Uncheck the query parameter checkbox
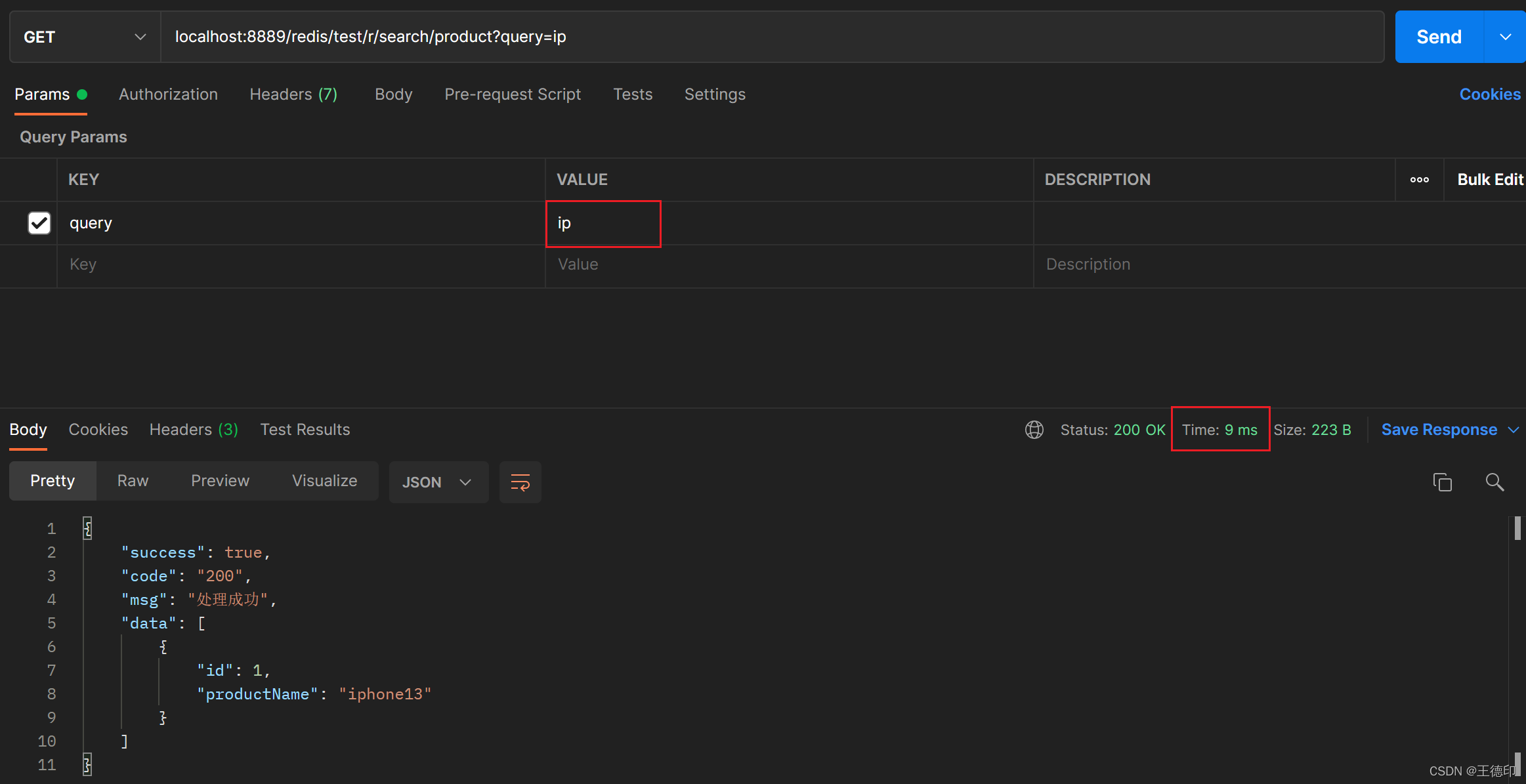1526x784 pixels. [39, 223]
